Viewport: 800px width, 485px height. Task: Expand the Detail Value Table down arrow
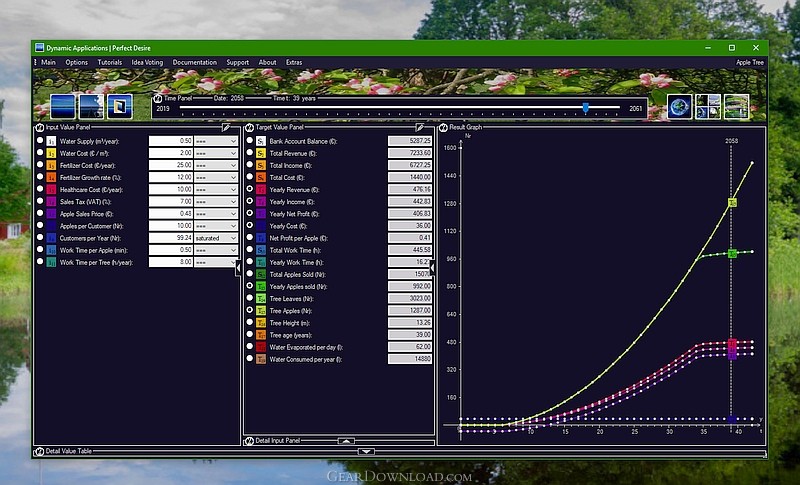366,452
